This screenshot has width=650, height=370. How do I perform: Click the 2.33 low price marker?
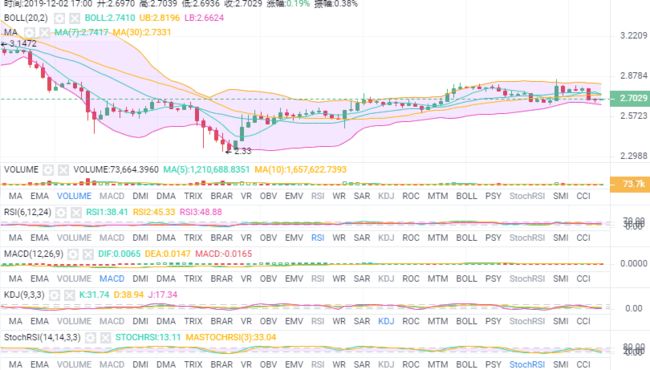point(239,151)
